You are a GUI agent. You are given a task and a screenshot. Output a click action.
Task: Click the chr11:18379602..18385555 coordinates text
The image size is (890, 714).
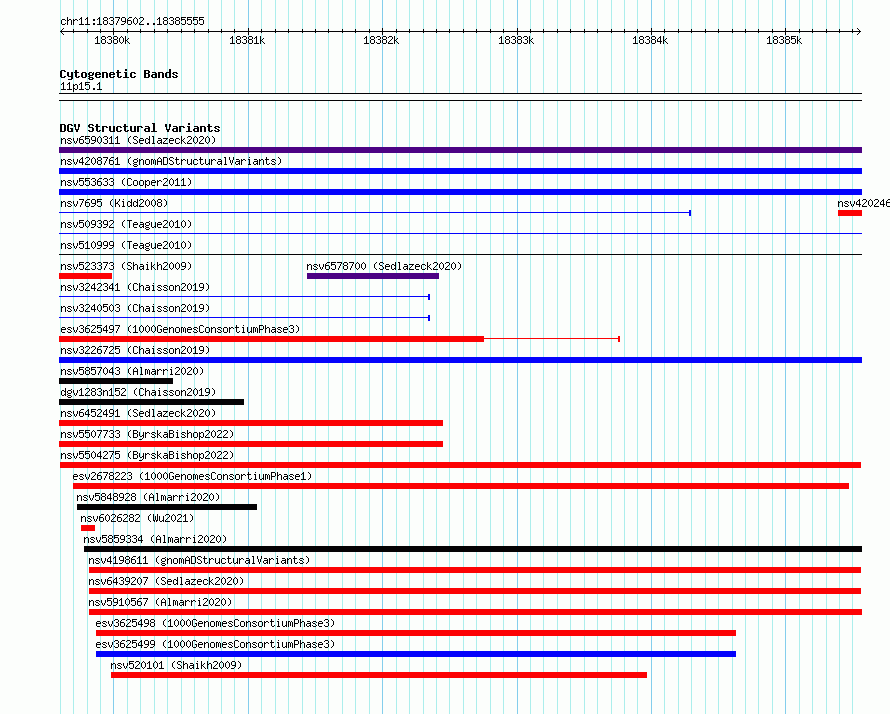coord(132,22)
